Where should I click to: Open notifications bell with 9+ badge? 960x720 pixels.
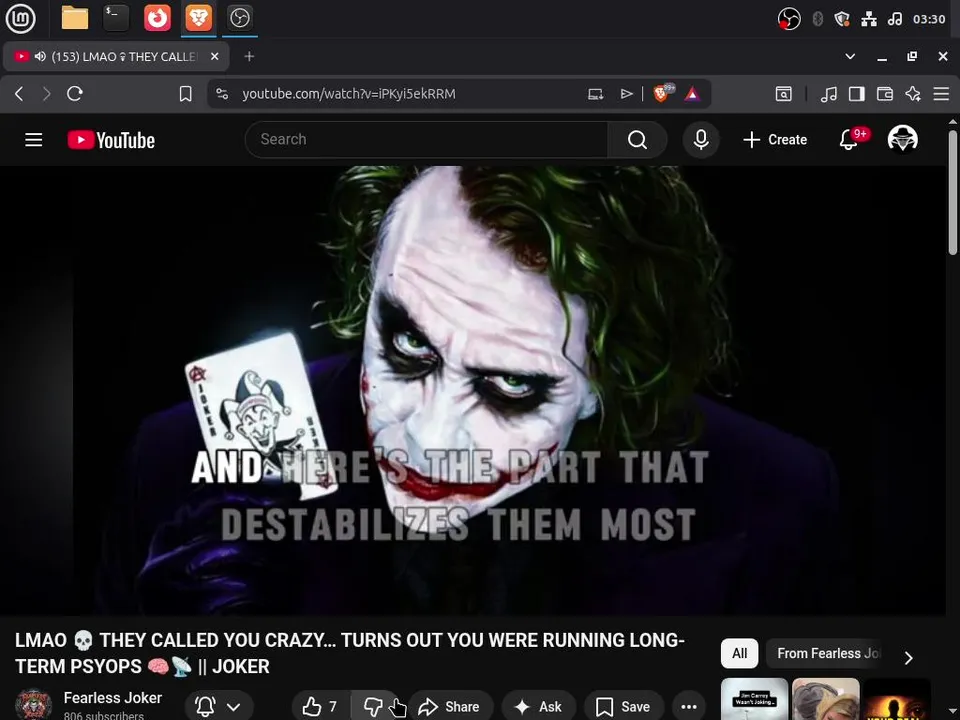tap(850, 139)
